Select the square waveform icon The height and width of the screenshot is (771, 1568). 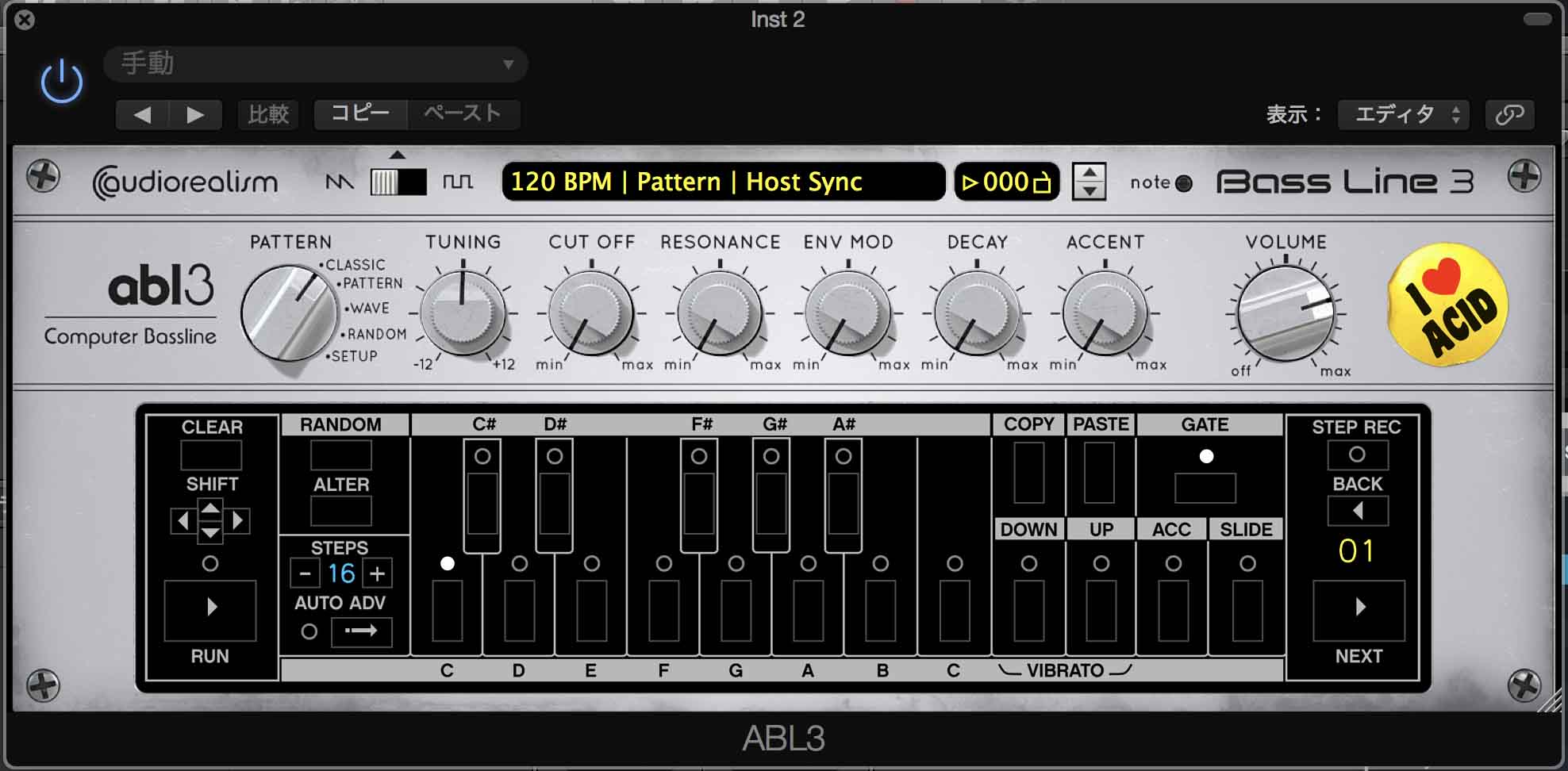click(x=457, y=182)
